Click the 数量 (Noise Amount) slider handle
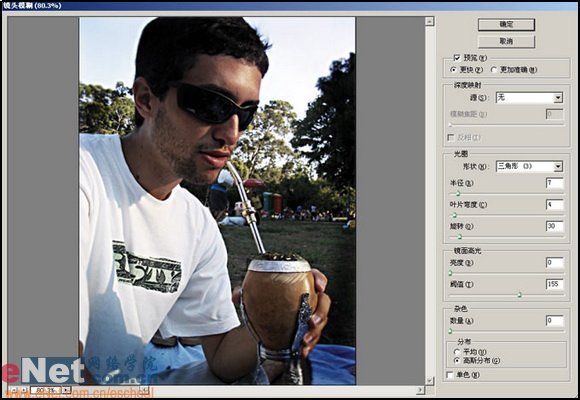Image resolution: width=580 pixels, height=400 pixels. (450, 331)
